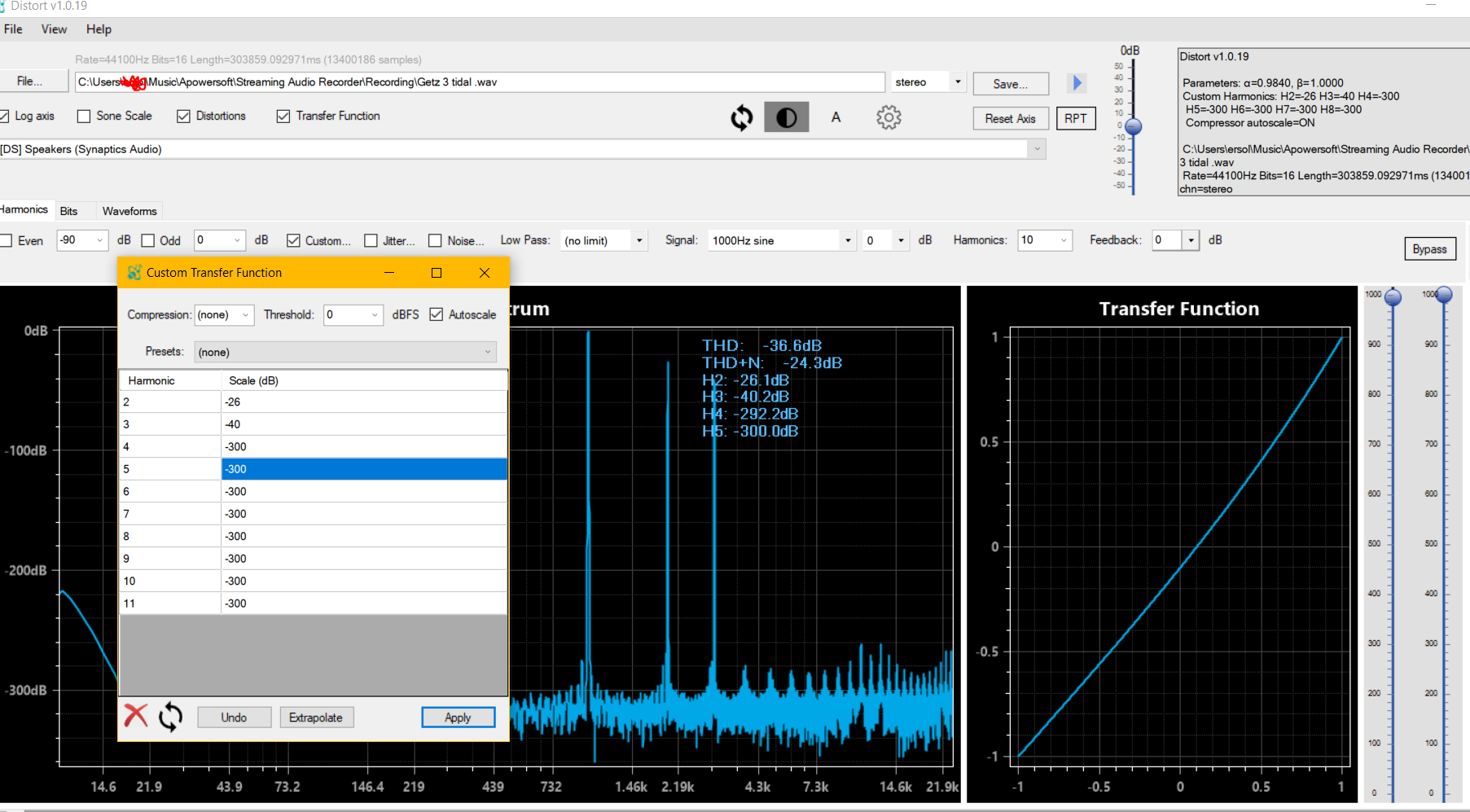The height and width of the screenshot is (812, 1470).
Task: Open the Signal level dB dropdown
Action: [x=901, y=240]
